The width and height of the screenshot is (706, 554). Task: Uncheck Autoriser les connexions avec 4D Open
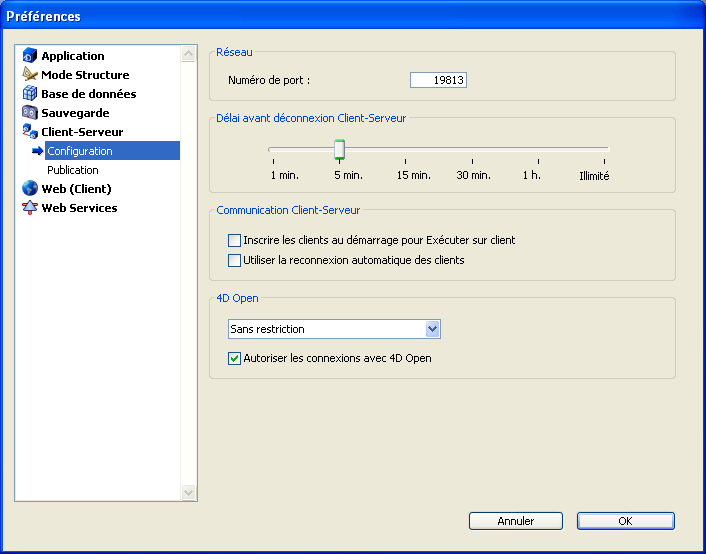click(x=235, y=358)
